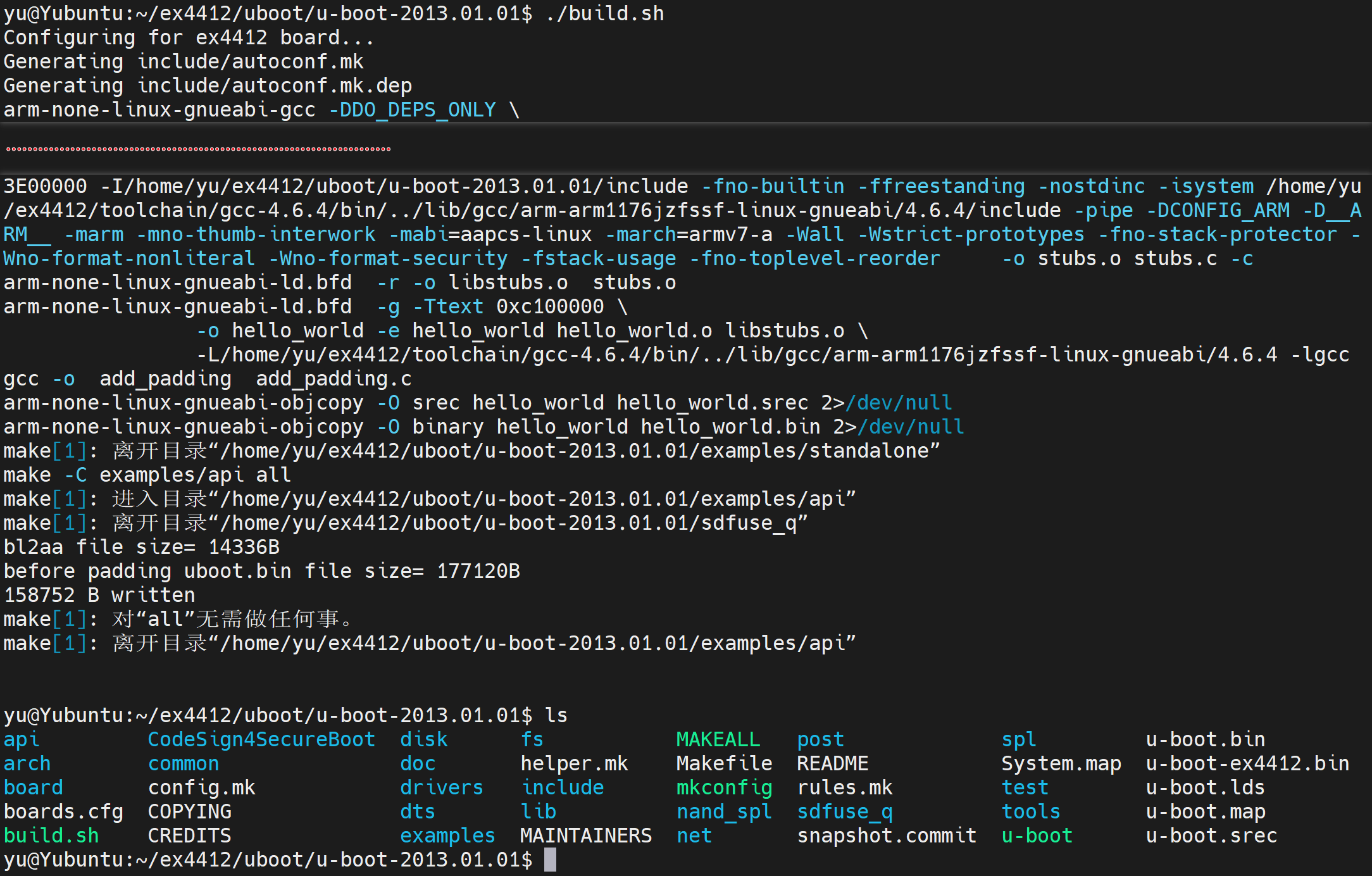Image resolution: width=1372 pixels, height=876 pixels.
Task: Click the ./build.sh command text
Action: point(604,13)
